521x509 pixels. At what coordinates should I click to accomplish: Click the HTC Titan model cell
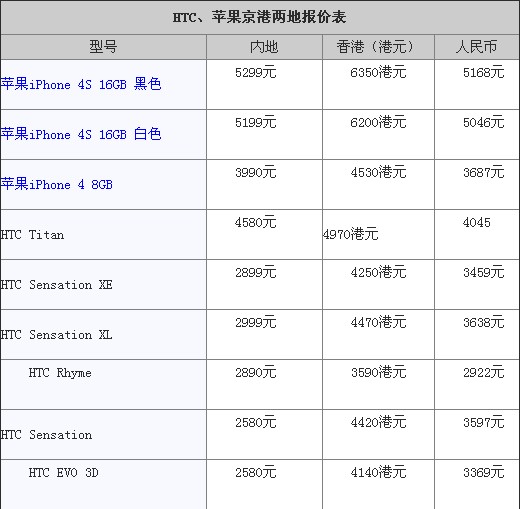point(103,234)
